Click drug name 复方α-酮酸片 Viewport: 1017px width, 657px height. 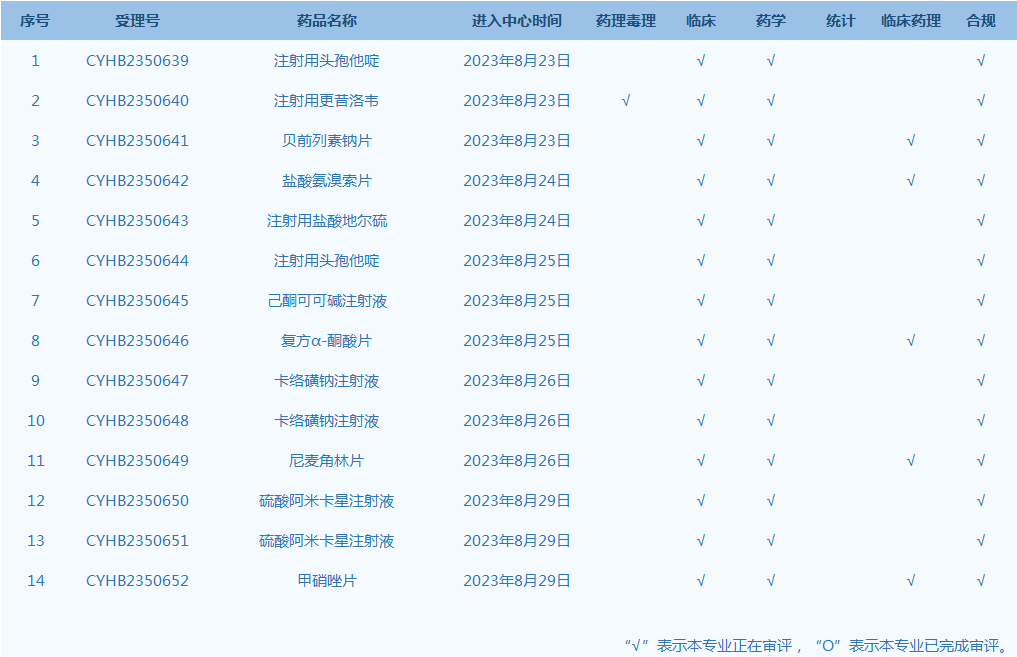[x=327, y=340]
